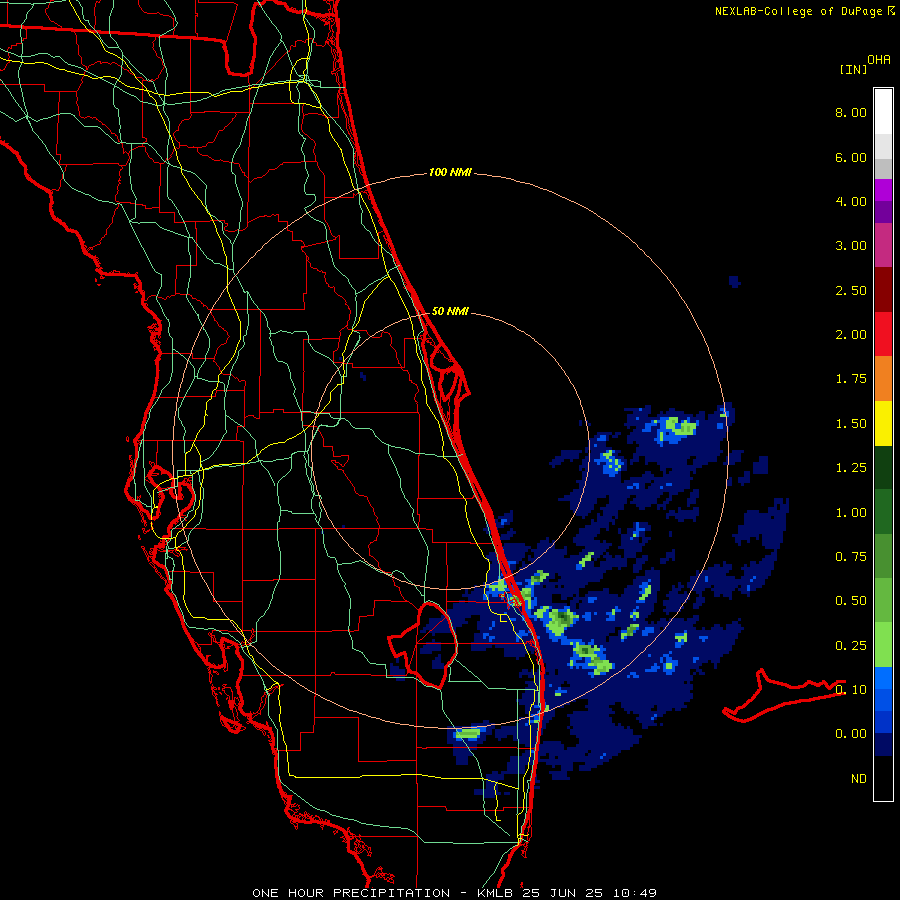The width and height of the screenshot is (900, 900).
Task: Click the 100 NMI range ring label
Action: point(450,172)
